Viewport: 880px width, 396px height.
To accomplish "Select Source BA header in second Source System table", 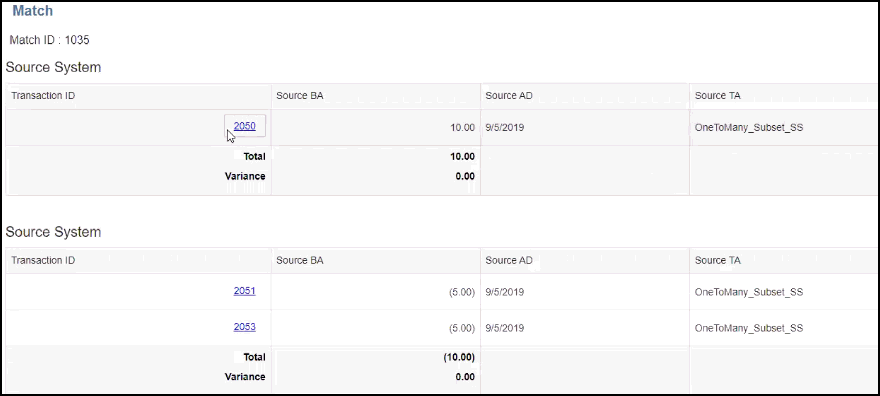I will tap(300, 261).
